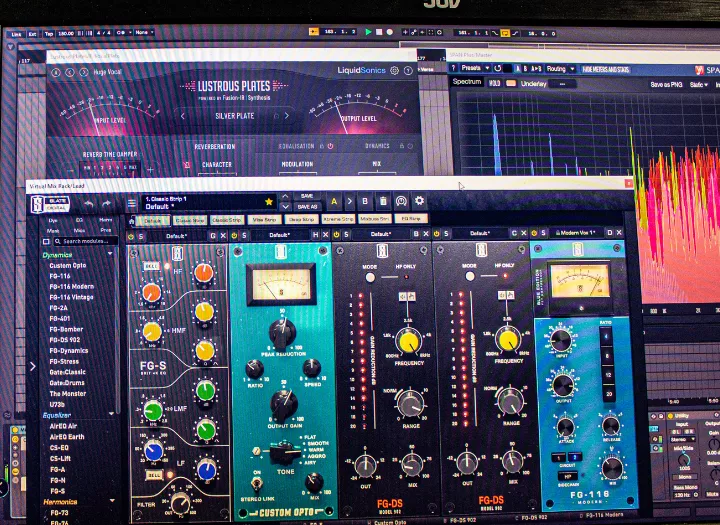Viewport: 720px width, 525px height.
Task: Toggle Equalisation power in Lustrous Plates
Action: 330,146
